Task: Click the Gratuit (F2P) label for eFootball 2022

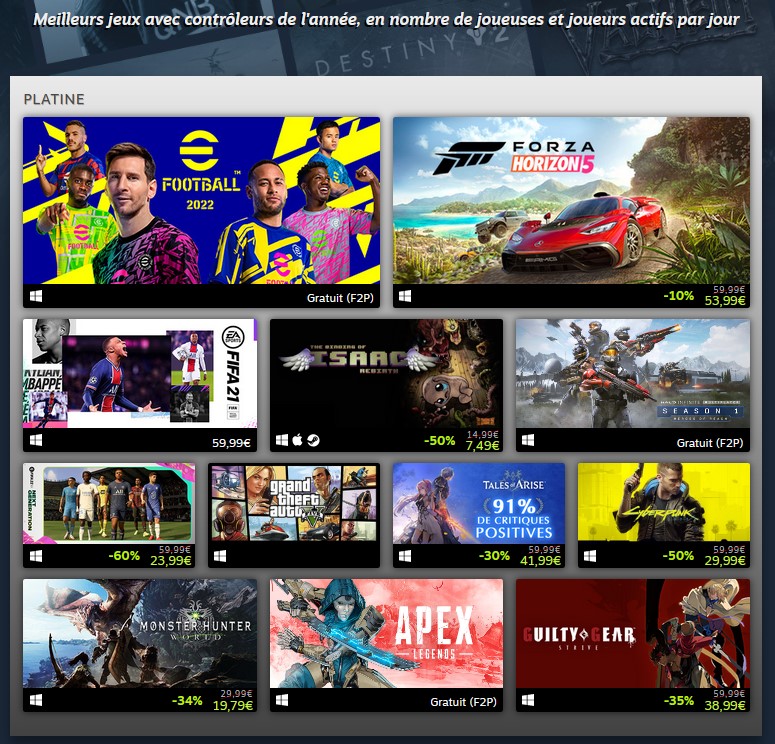Action: coord(340,298)
